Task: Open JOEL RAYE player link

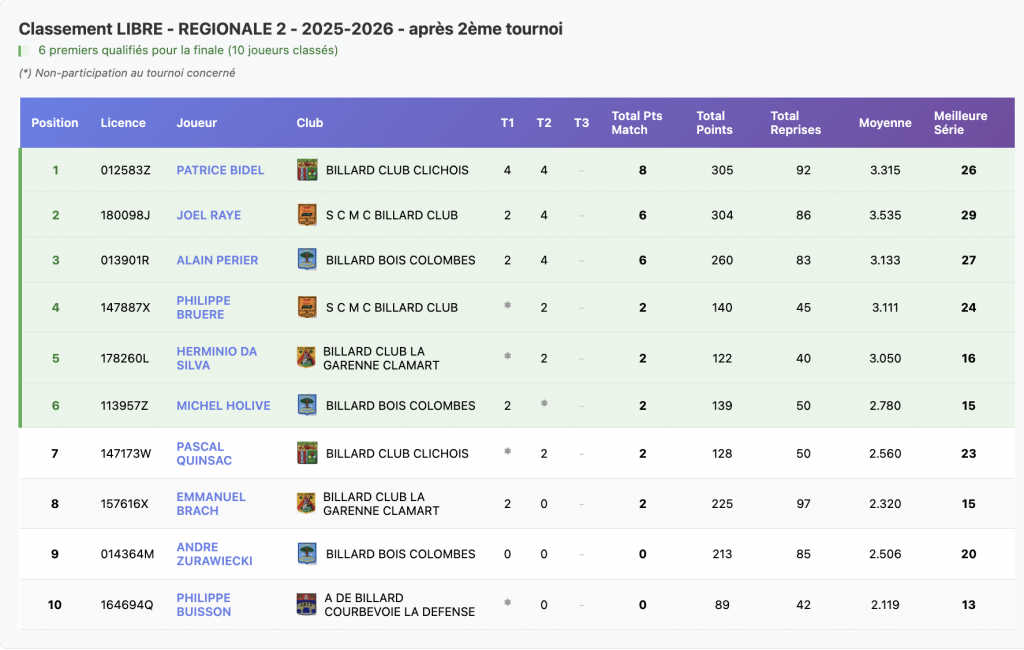Action: tap(208, 215)
